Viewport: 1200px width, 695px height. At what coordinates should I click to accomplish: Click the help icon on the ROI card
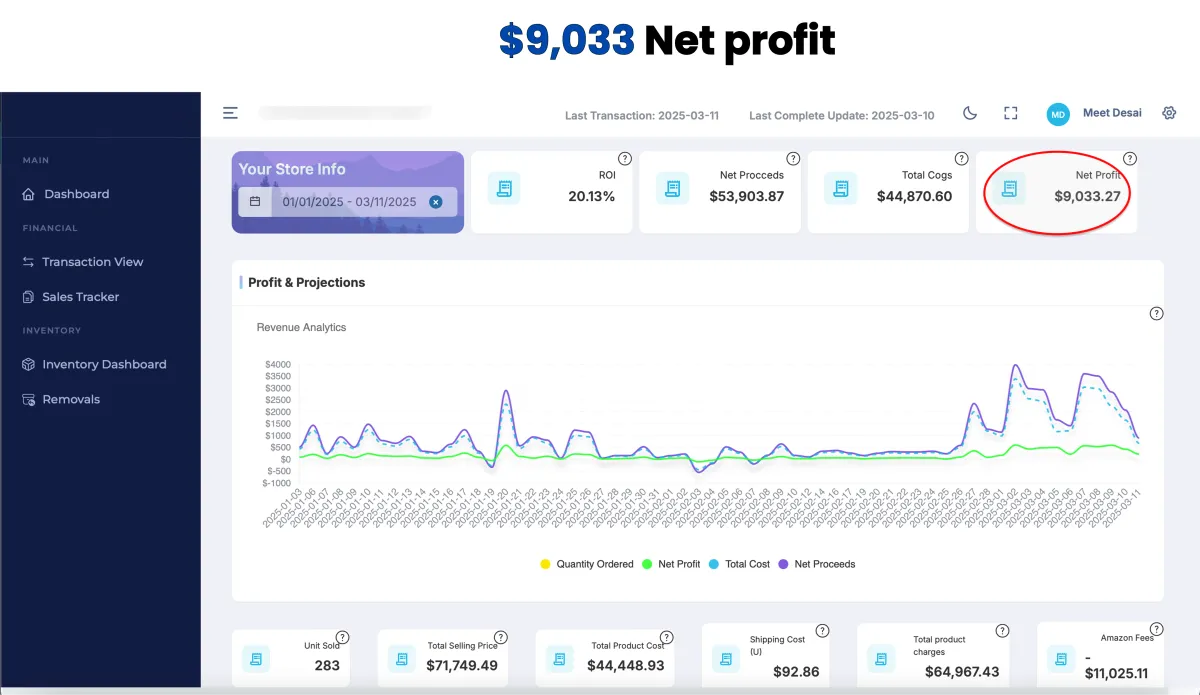point(625,158)
